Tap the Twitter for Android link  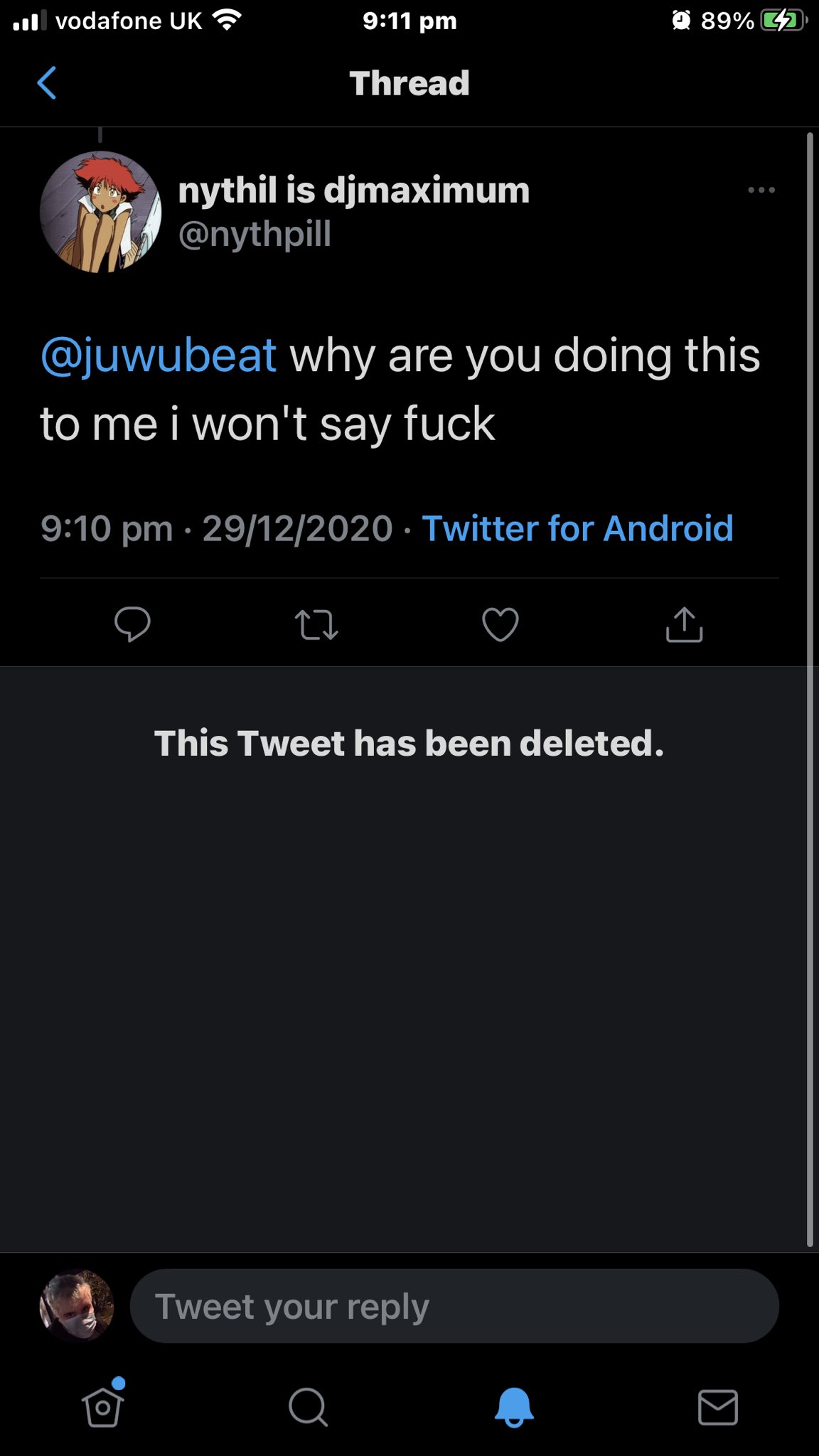click(577, 528)
